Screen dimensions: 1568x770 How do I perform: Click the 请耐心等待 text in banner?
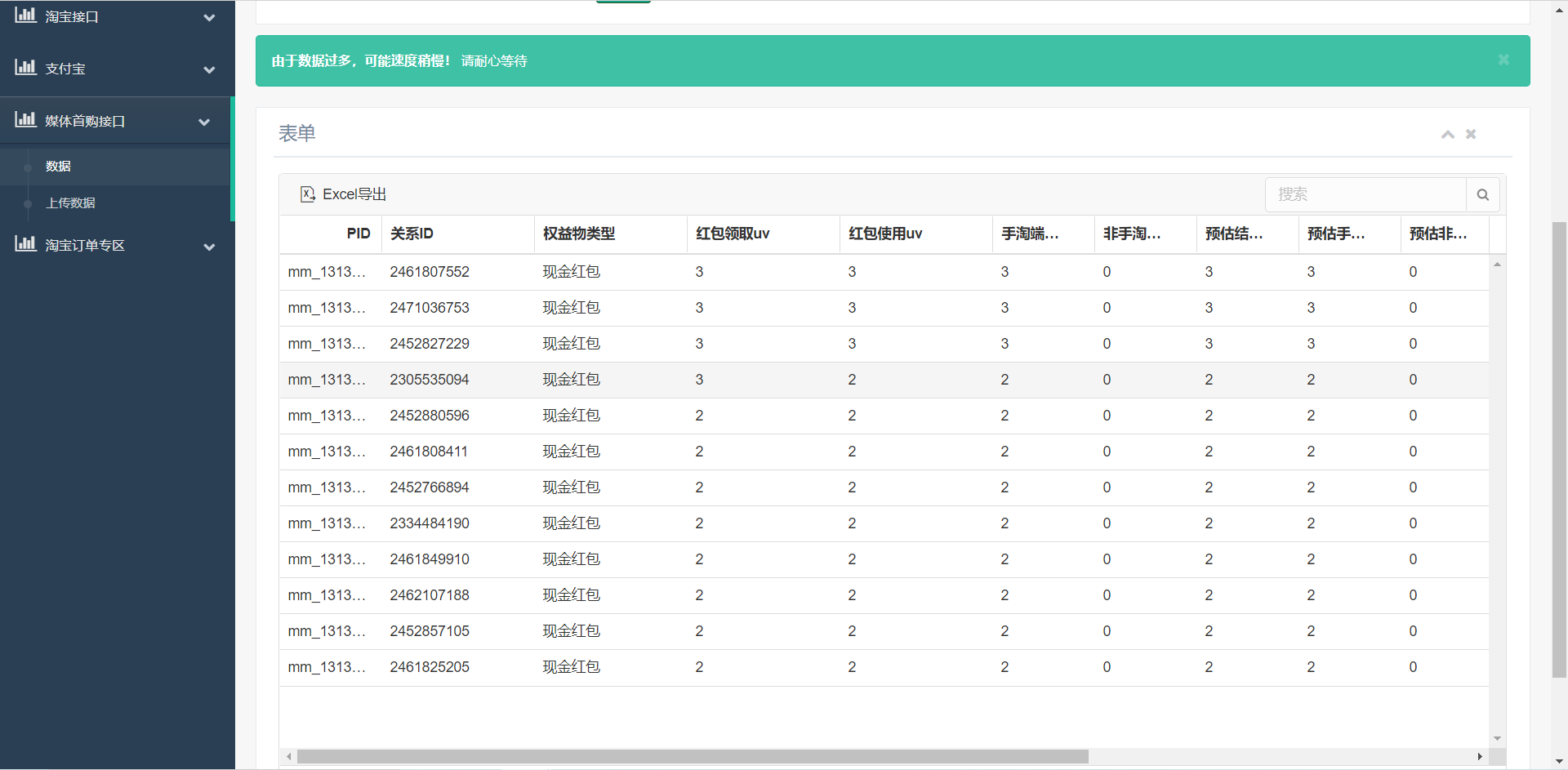tap(494, 61)
